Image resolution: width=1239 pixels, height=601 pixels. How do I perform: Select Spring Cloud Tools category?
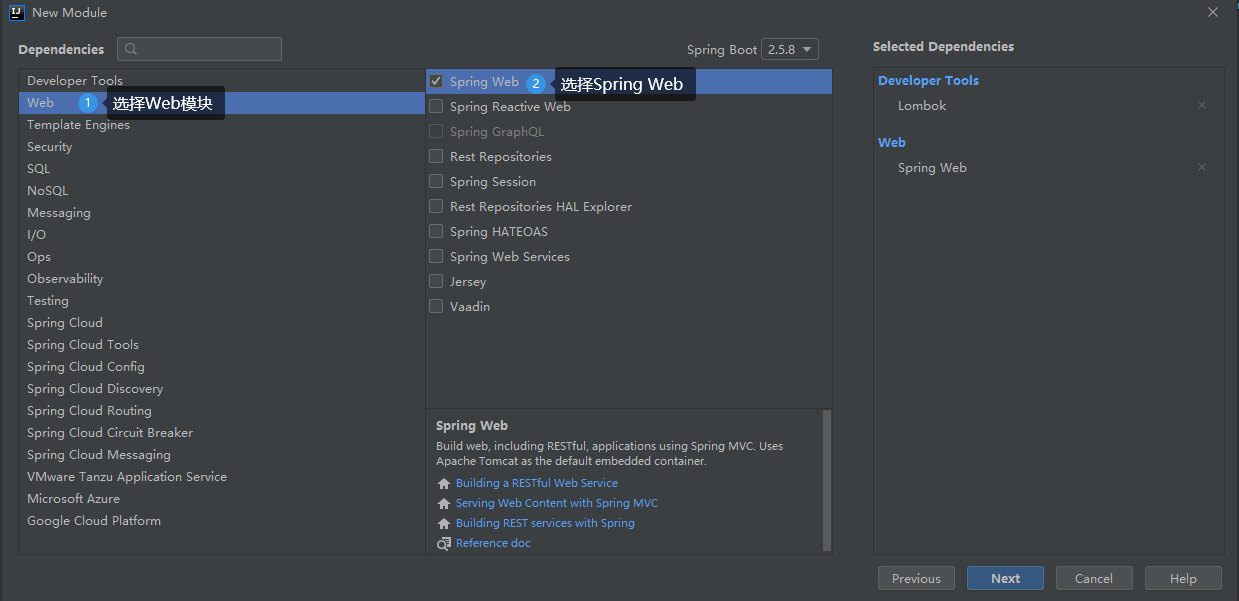(x=222, y=345)
